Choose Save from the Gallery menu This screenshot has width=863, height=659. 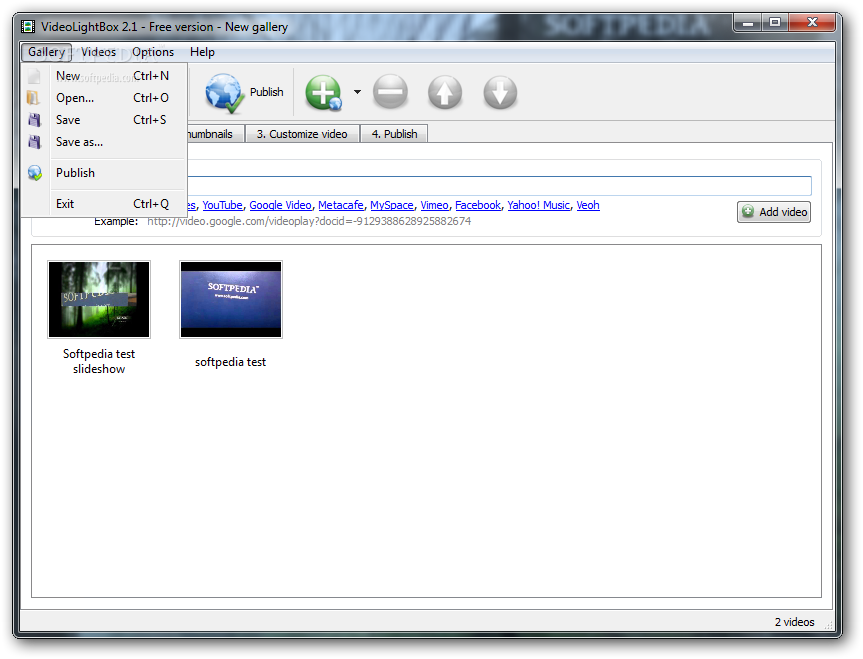point(105,120)
